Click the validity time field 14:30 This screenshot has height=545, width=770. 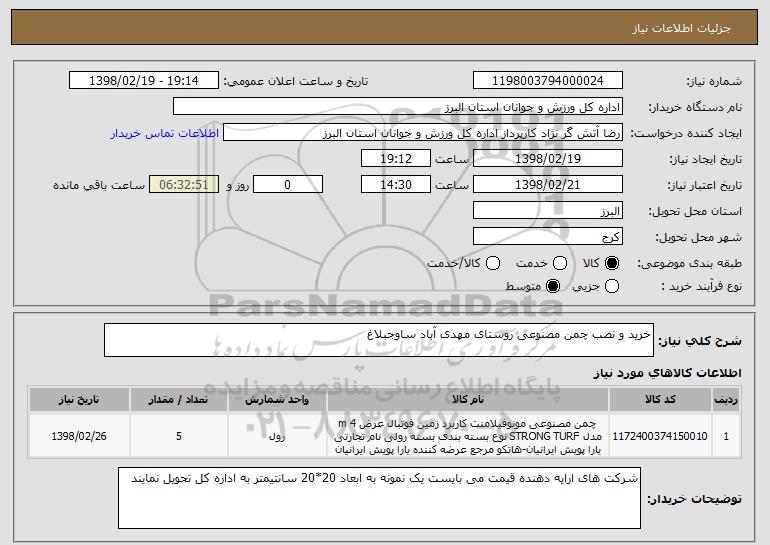396,185
